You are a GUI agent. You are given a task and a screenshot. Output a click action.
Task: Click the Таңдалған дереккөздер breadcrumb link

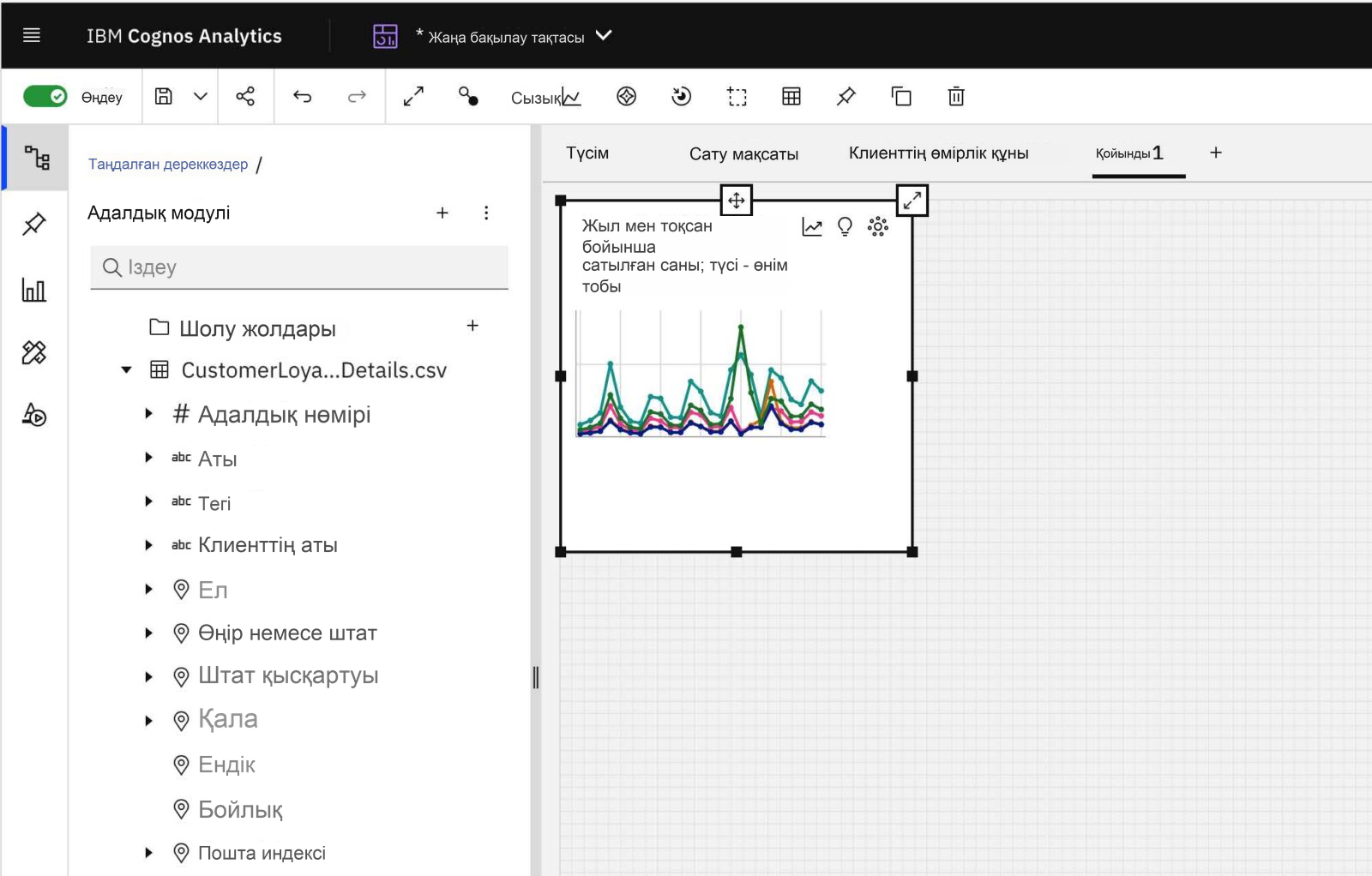[168, 164]
